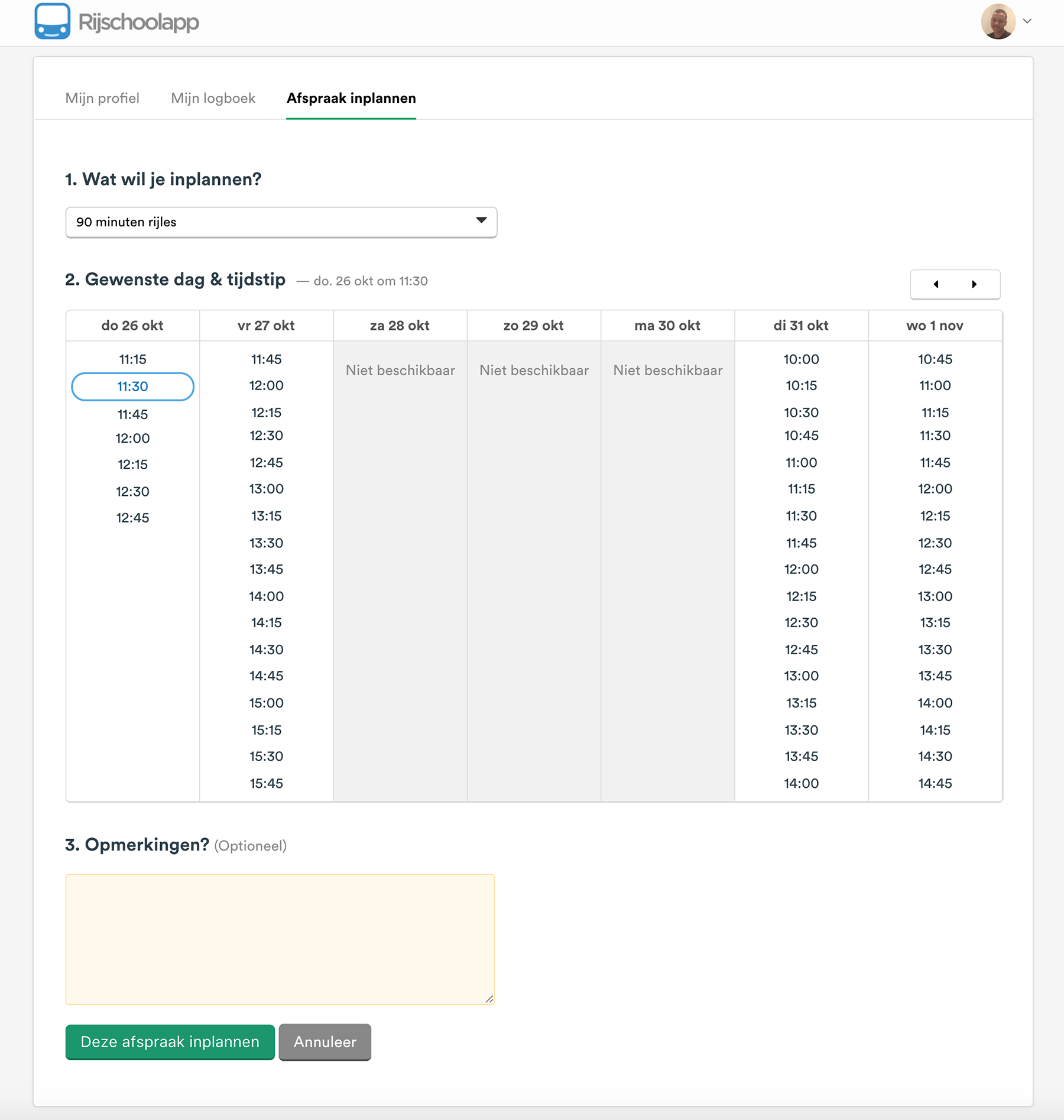Viewport: 1064px width, 1120px height.
Task: Choose 10:00 on di 31 okt
Action: [x=800, y=359]
